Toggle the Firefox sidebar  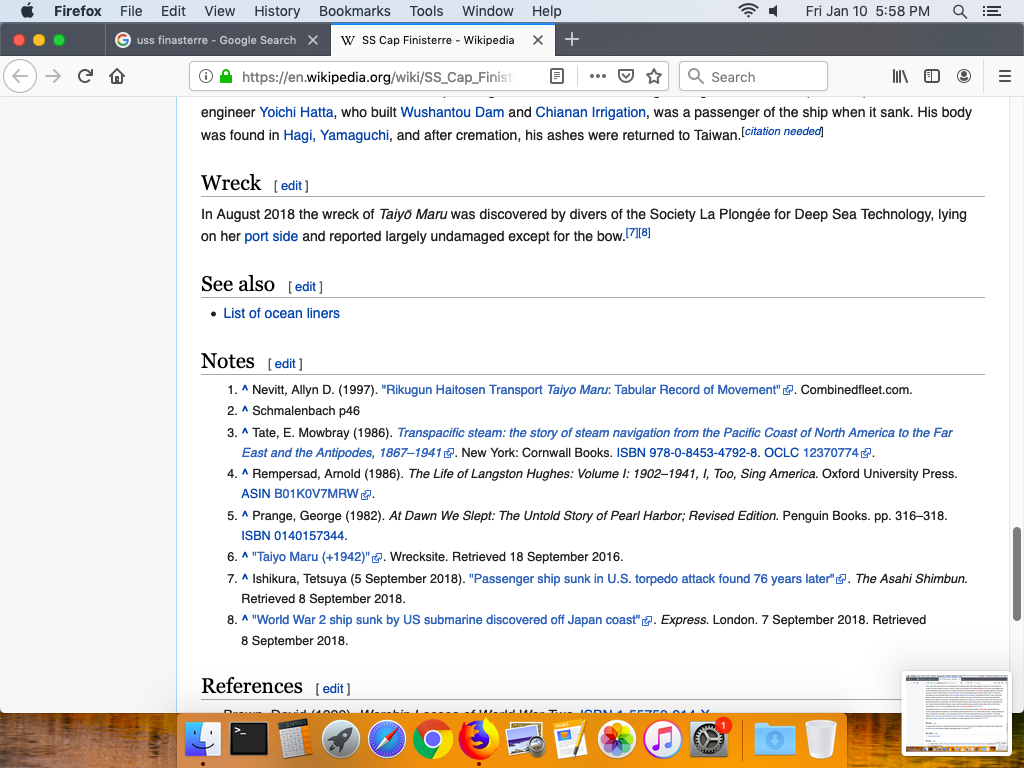[x=932, y=77]
